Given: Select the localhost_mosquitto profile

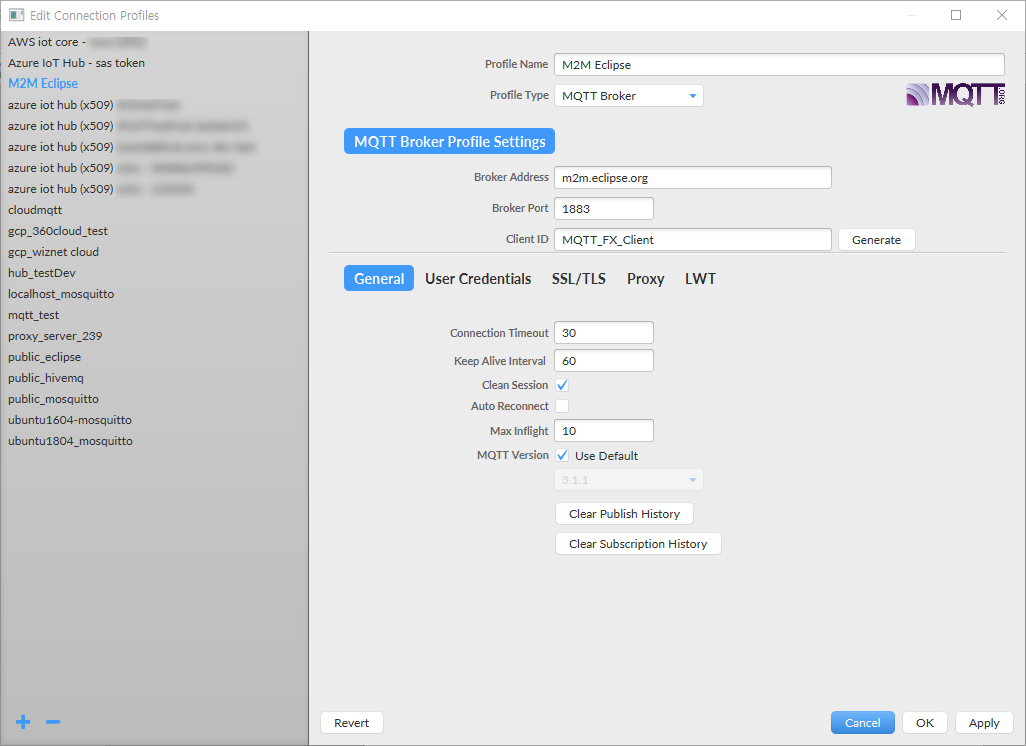Looking at the screenshot, I should pyautogui.click(x=154, y=294).
